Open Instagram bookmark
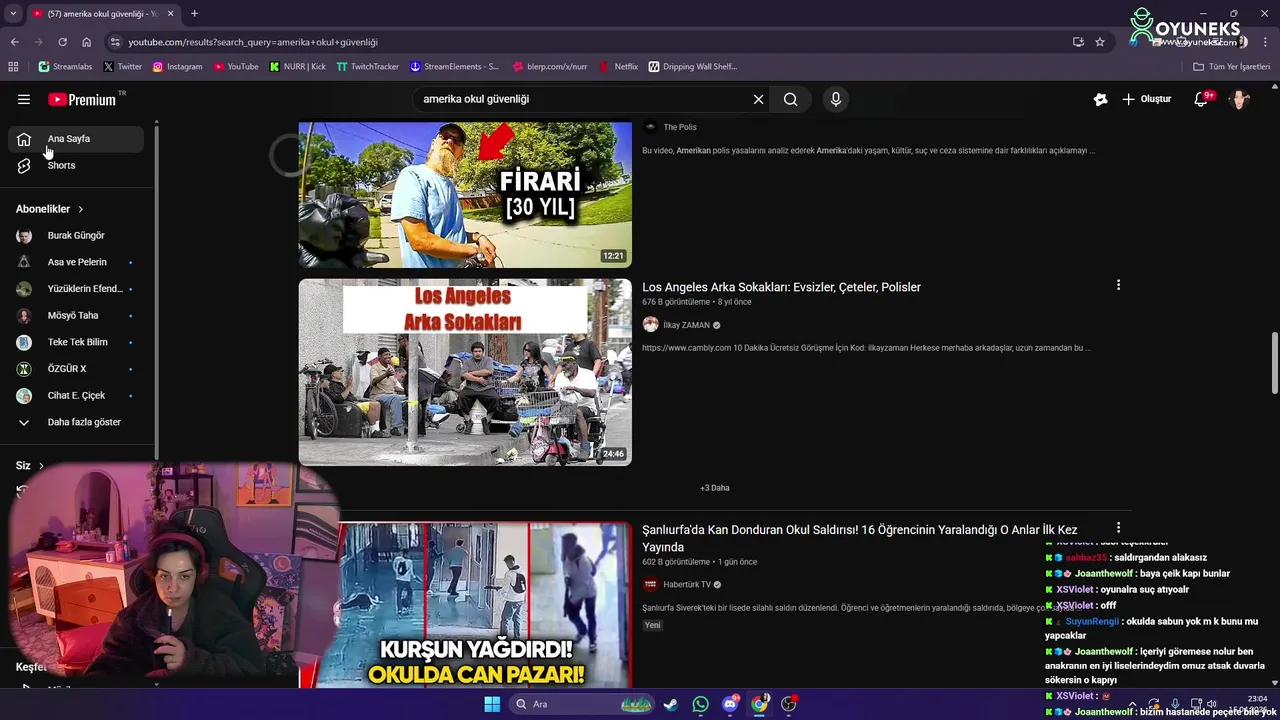1280x720 pixels. (x=177, y=67)
